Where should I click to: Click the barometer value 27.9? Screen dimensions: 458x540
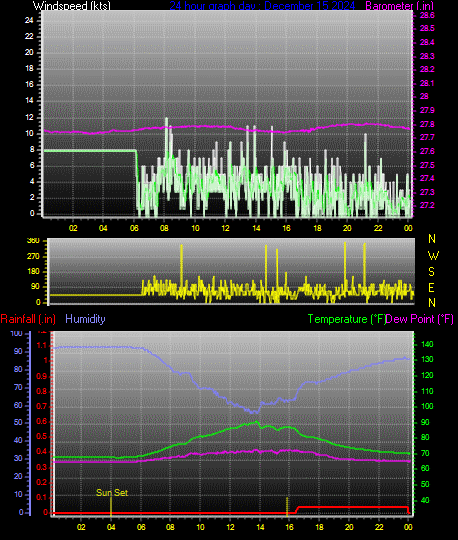pyautogui.click(x=427, y=110)
